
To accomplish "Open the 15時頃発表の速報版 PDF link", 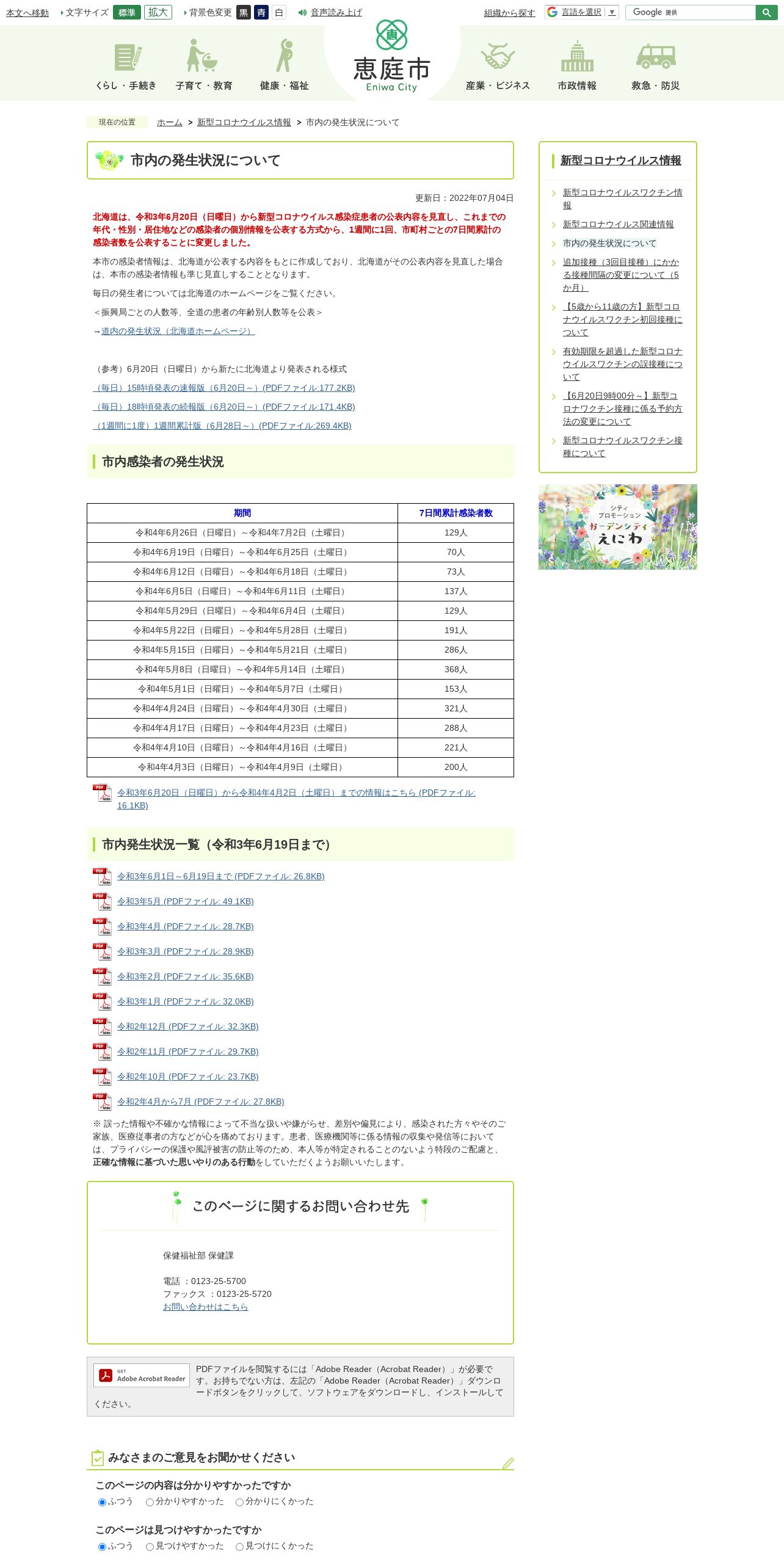I will [x=224, y=388].
